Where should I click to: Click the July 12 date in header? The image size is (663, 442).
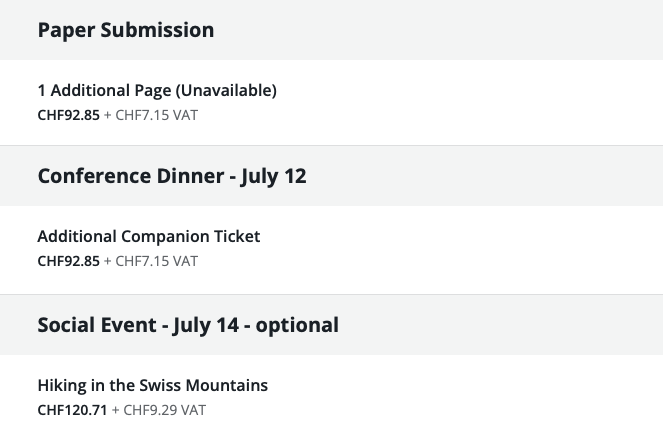[x=274, y=176]
